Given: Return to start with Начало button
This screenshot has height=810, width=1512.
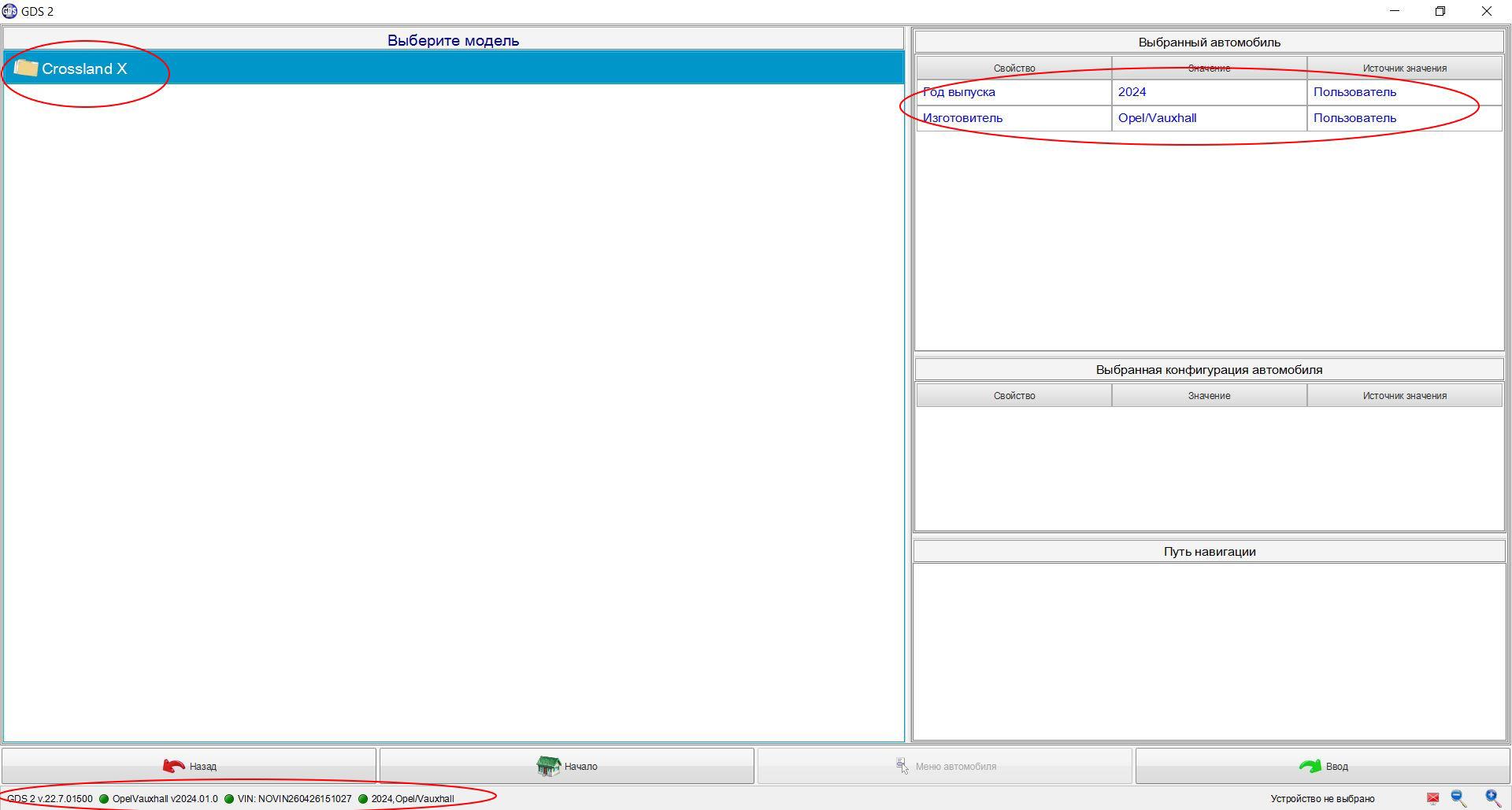Looking at the screenshot, I should pos(567,766).
